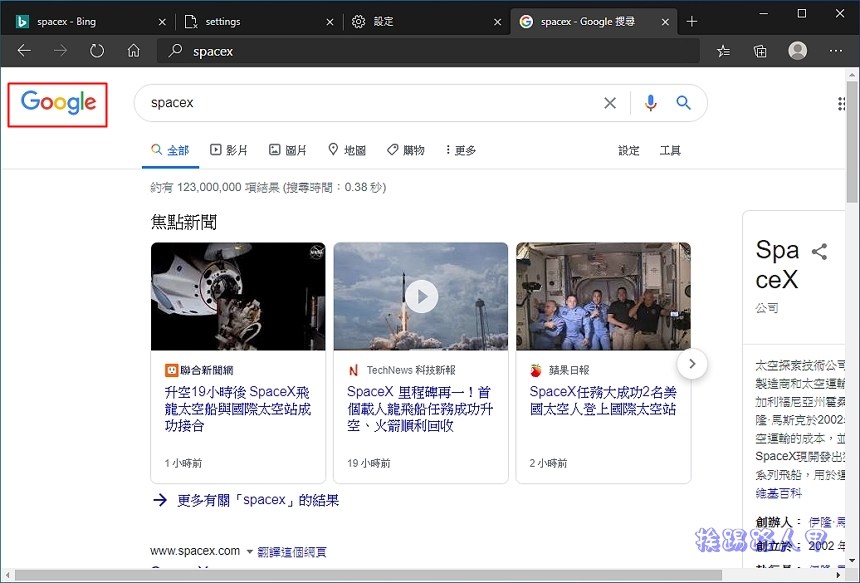Image resolution: width=860 pixels, height=583 pixels.
Task: Switch to the 設定 browser tab
Action: 426,21
